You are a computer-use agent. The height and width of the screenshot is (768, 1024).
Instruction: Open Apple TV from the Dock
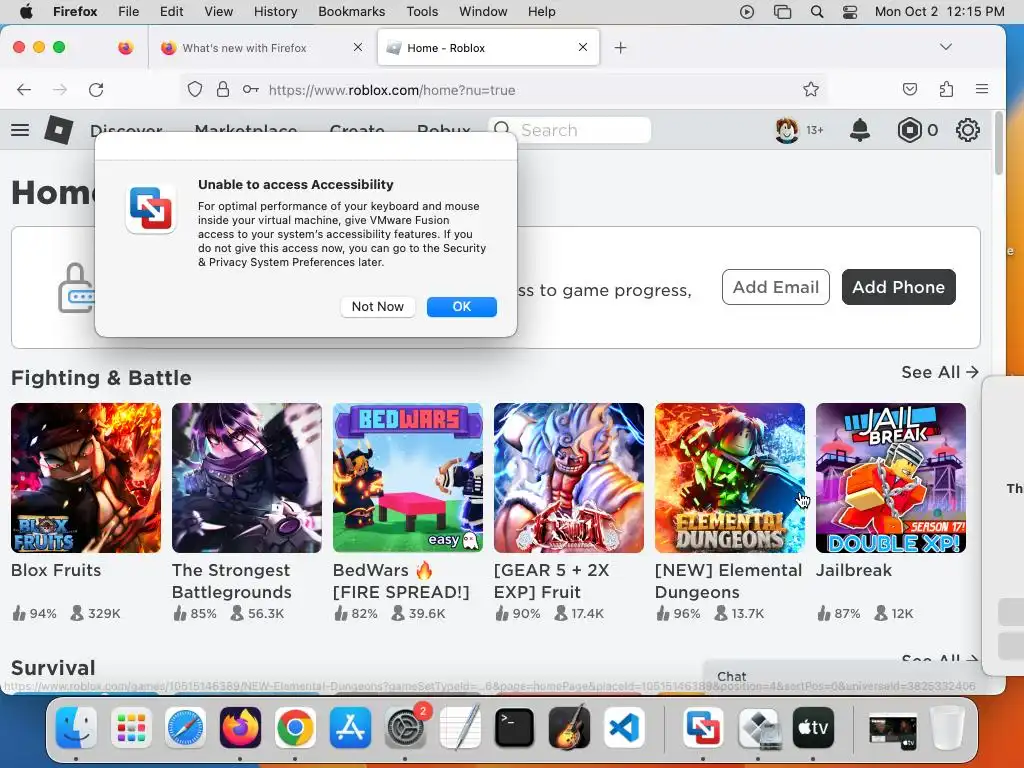click(x=813, y=728)
